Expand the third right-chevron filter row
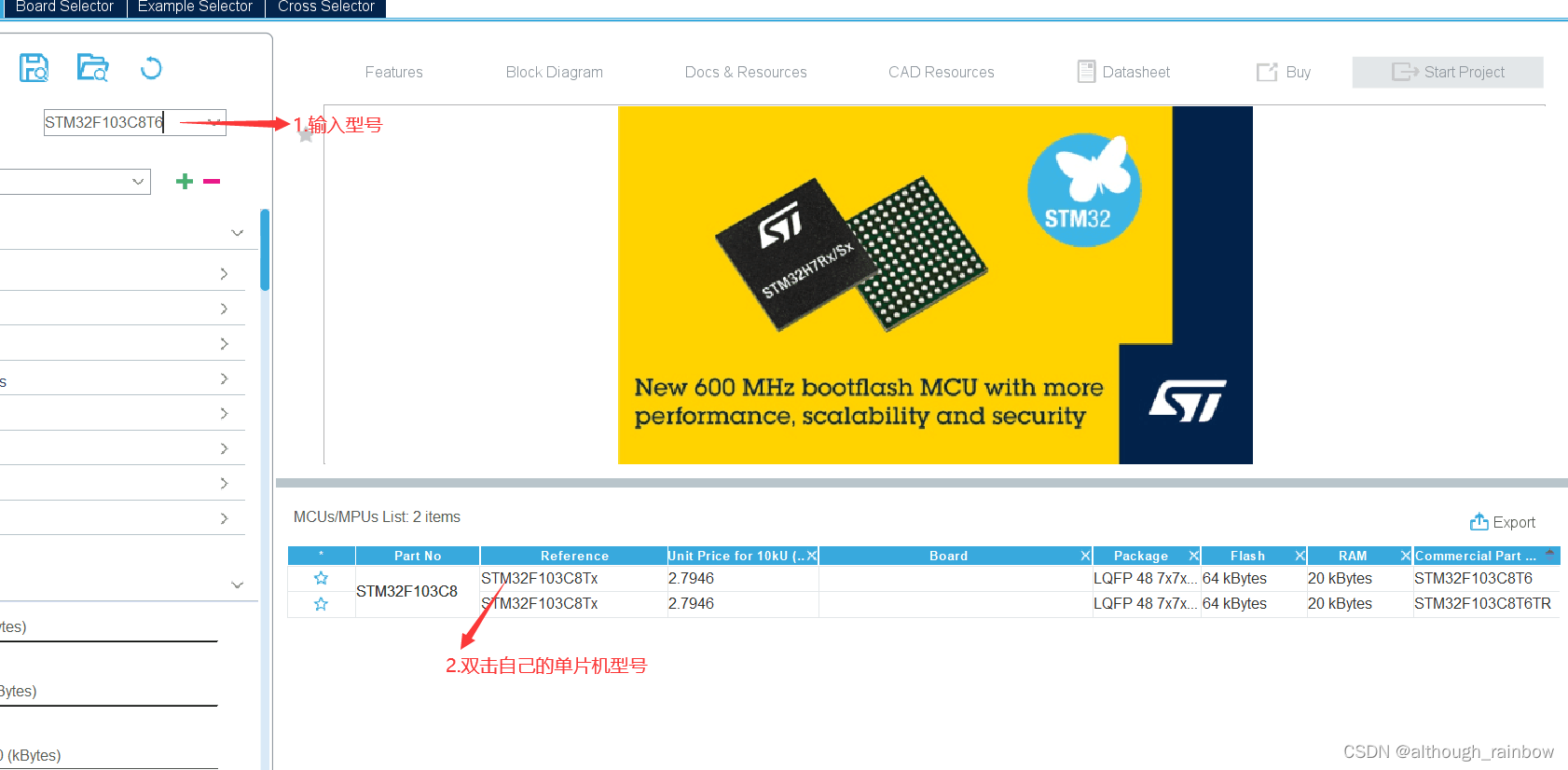Image resolution: width=1568 pixels, height=770 pixels. 224,344
